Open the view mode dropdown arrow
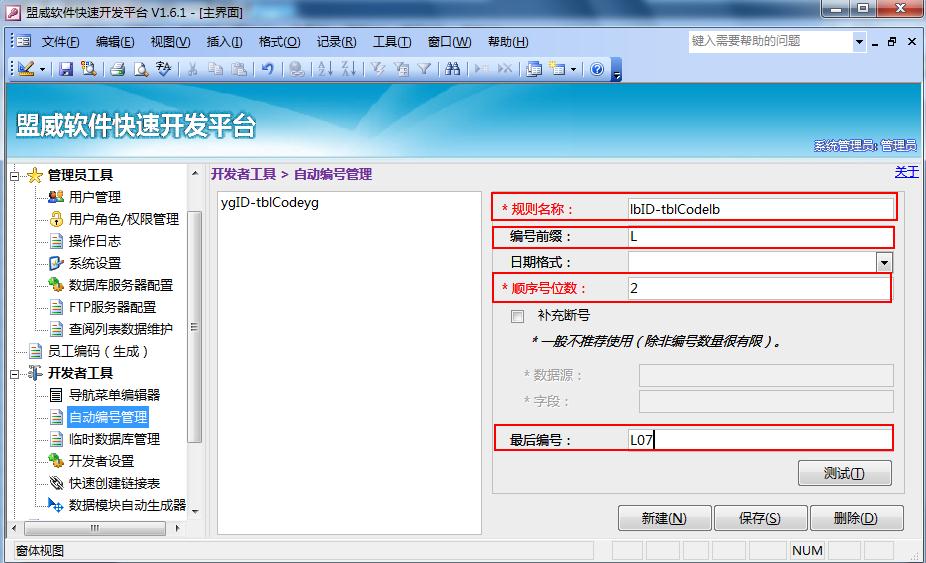The height and width of the screenshot is (563, 926). (x=43, y=70)
